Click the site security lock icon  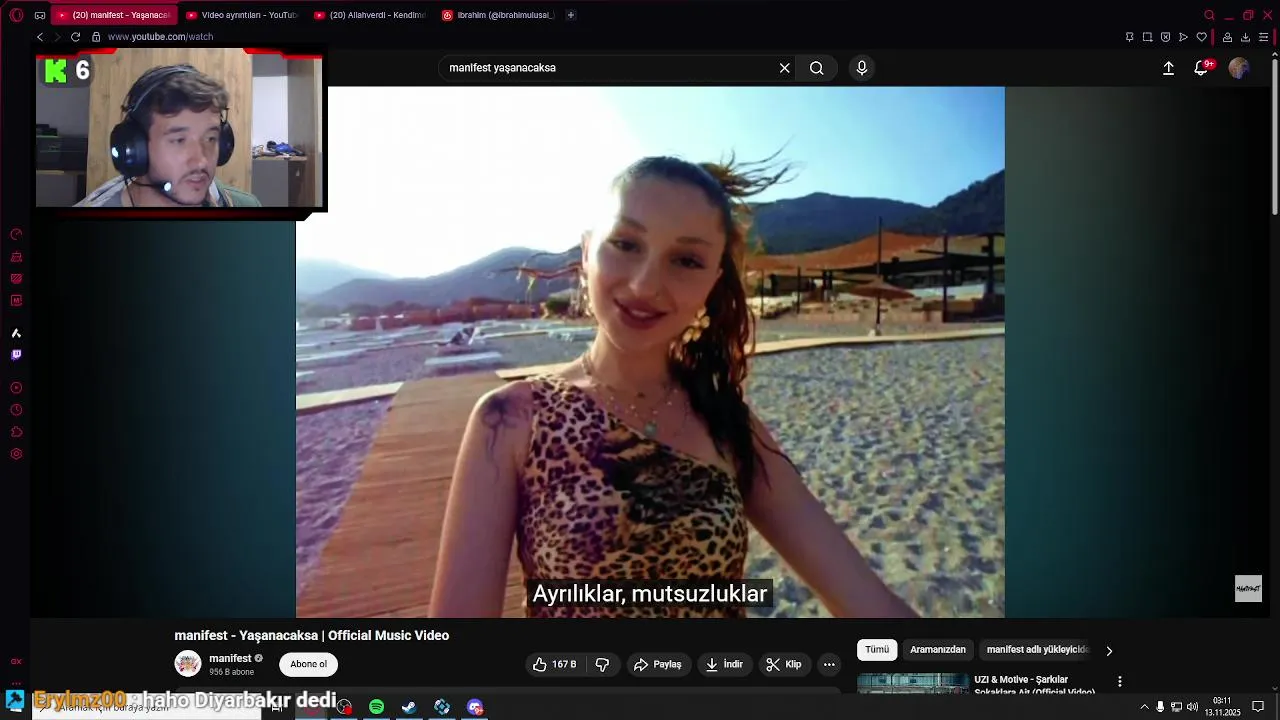tap(96, 37)
